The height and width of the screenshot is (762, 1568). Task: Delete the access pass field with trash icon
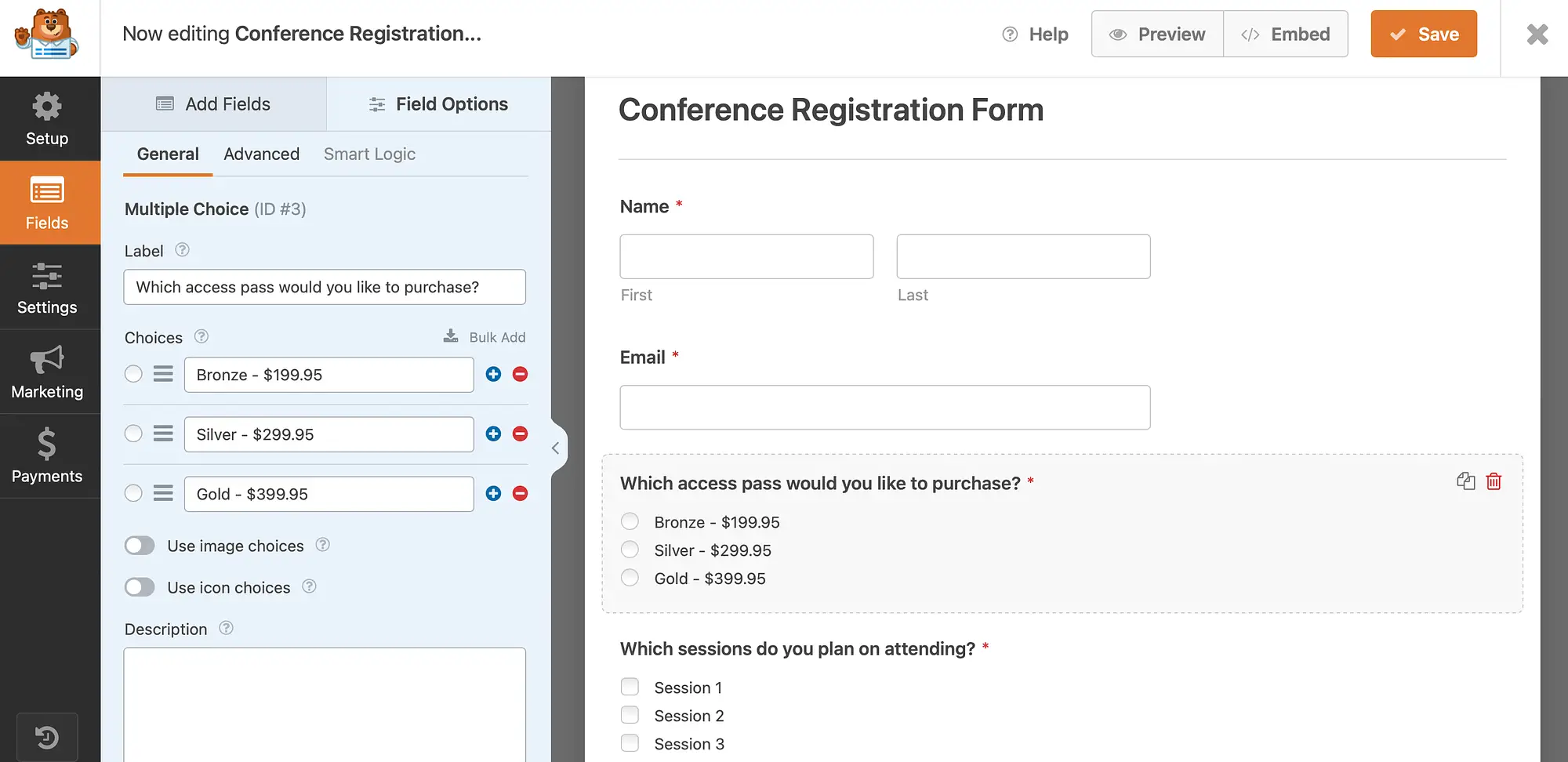(x=1494, y=481)
